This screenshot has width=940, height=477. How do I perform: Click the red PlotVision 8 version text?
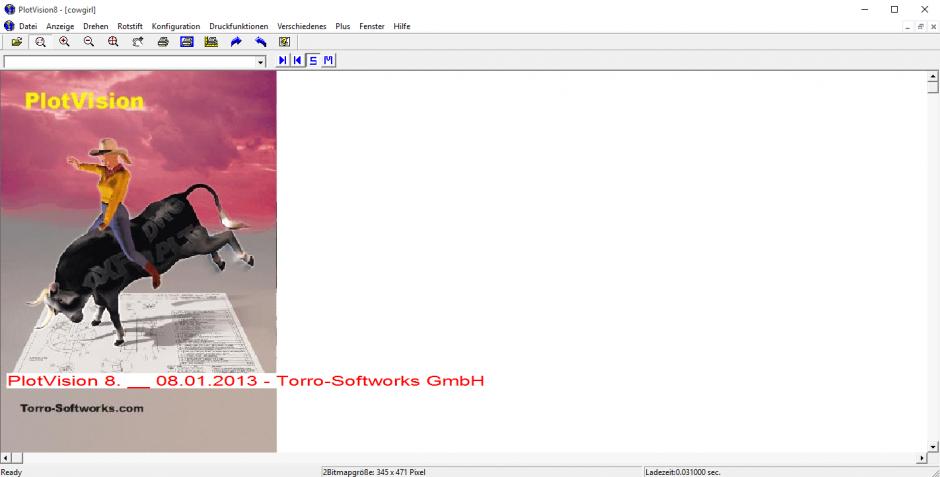pos(245,381)
